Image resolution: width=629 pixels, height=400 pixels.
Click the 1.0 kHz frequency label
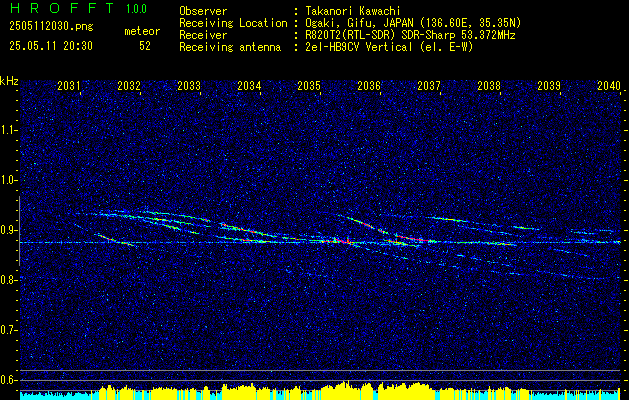[x=8, y=181]
